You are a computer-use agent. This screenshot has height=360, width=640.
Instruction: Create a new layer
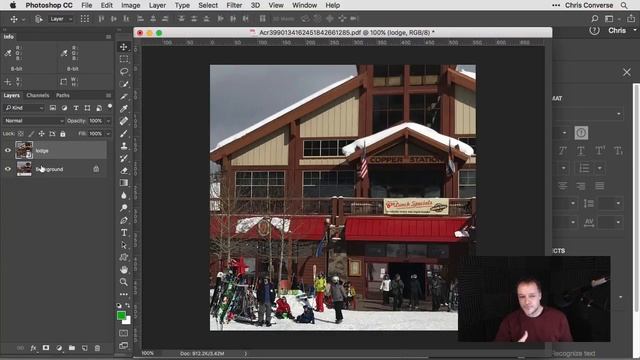[x=84, y=348]
